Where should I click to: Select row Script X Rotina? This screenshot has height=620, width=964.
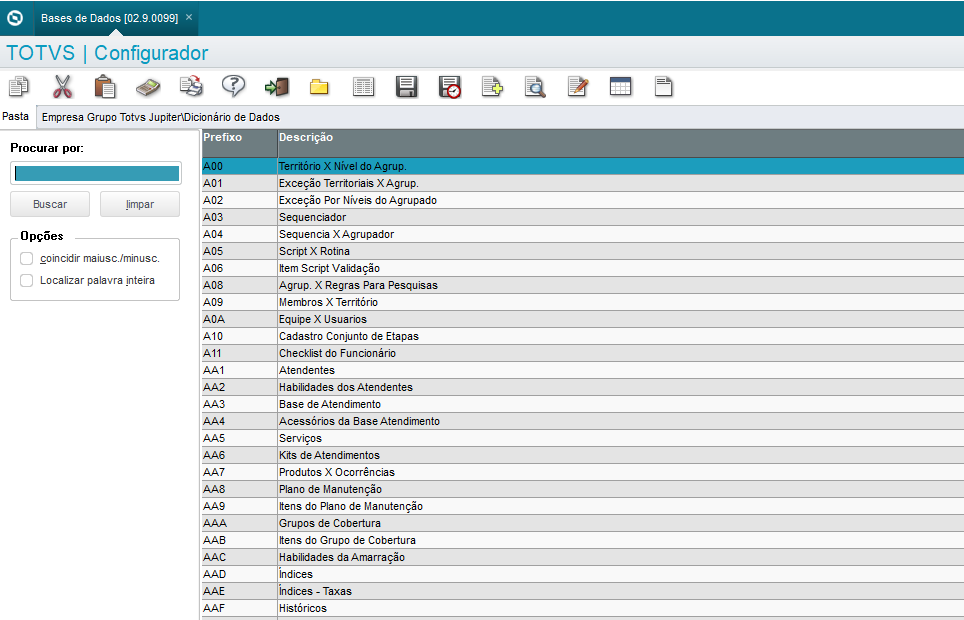click(x=583, y=251)
